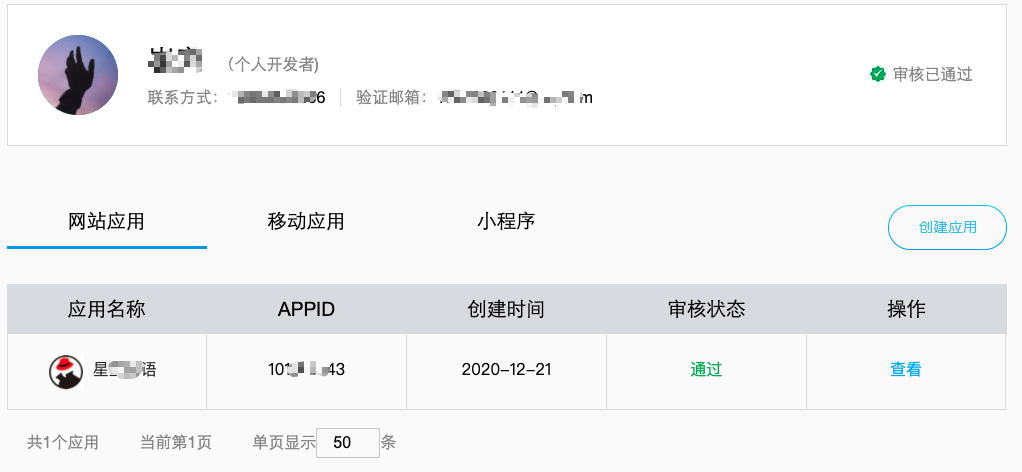Click the 审核已通过 status label
1022x472 pixels.
(x=933, y=74)
